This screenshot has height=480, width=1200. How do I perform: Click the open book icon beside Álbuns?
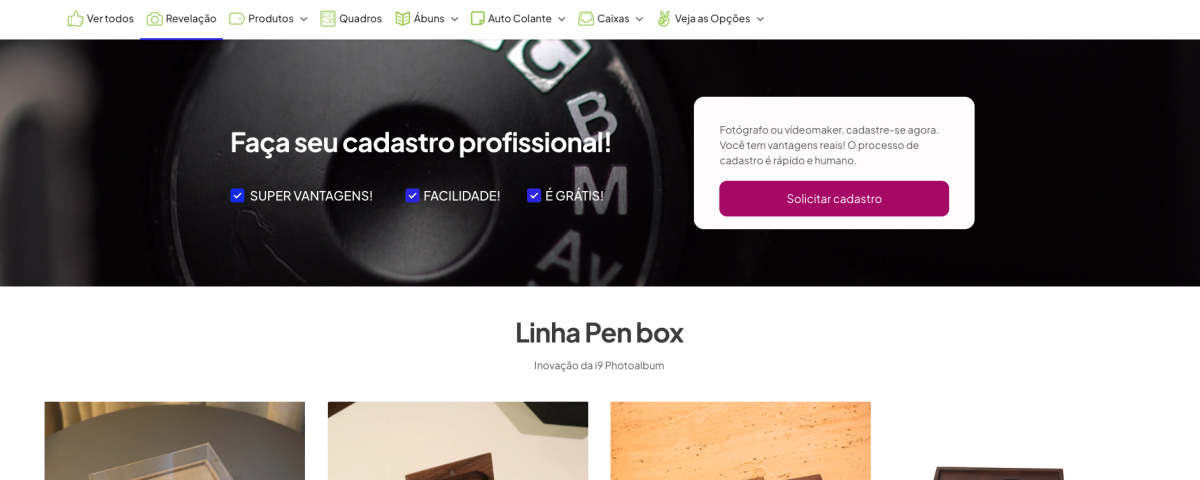click(403, 19)
